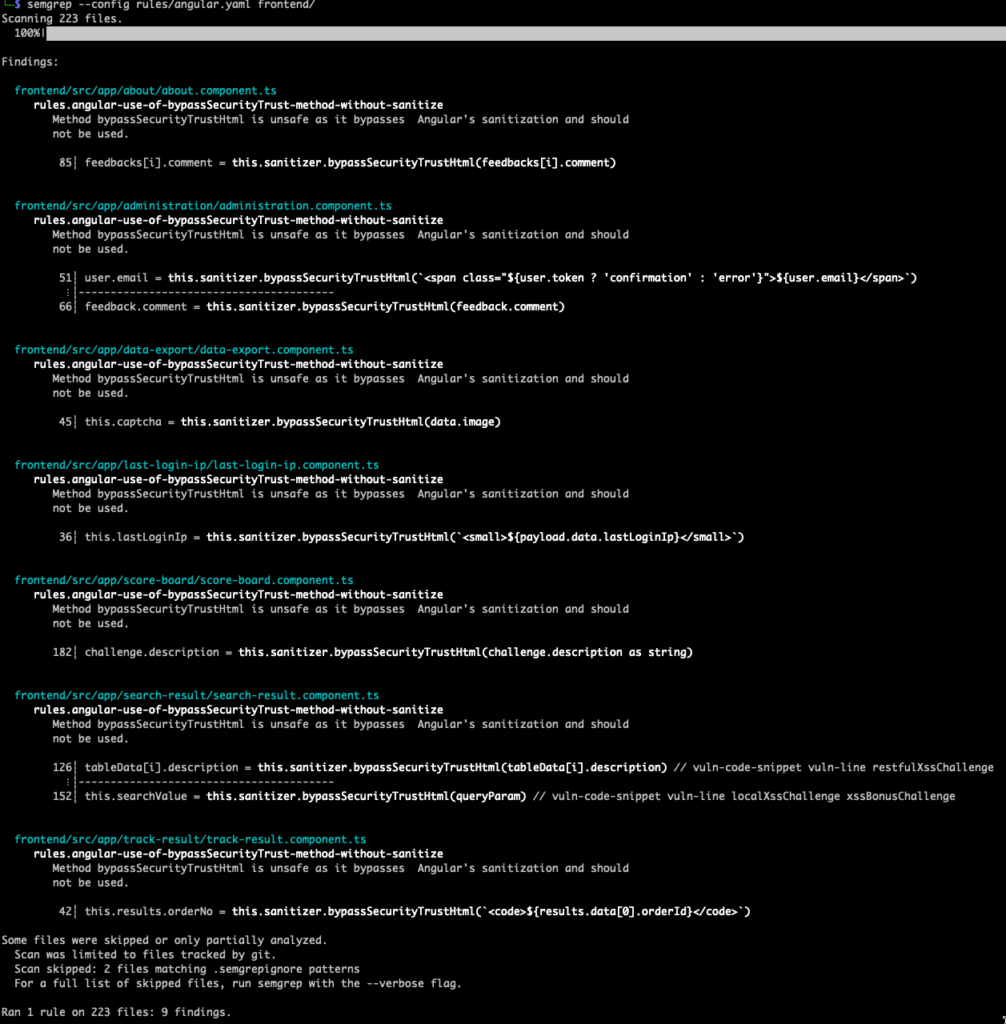Click 'Ran 1 rule on 223 files' summary
The height and width of the screenshot is (1024, 1006).
click(116, 1012)
